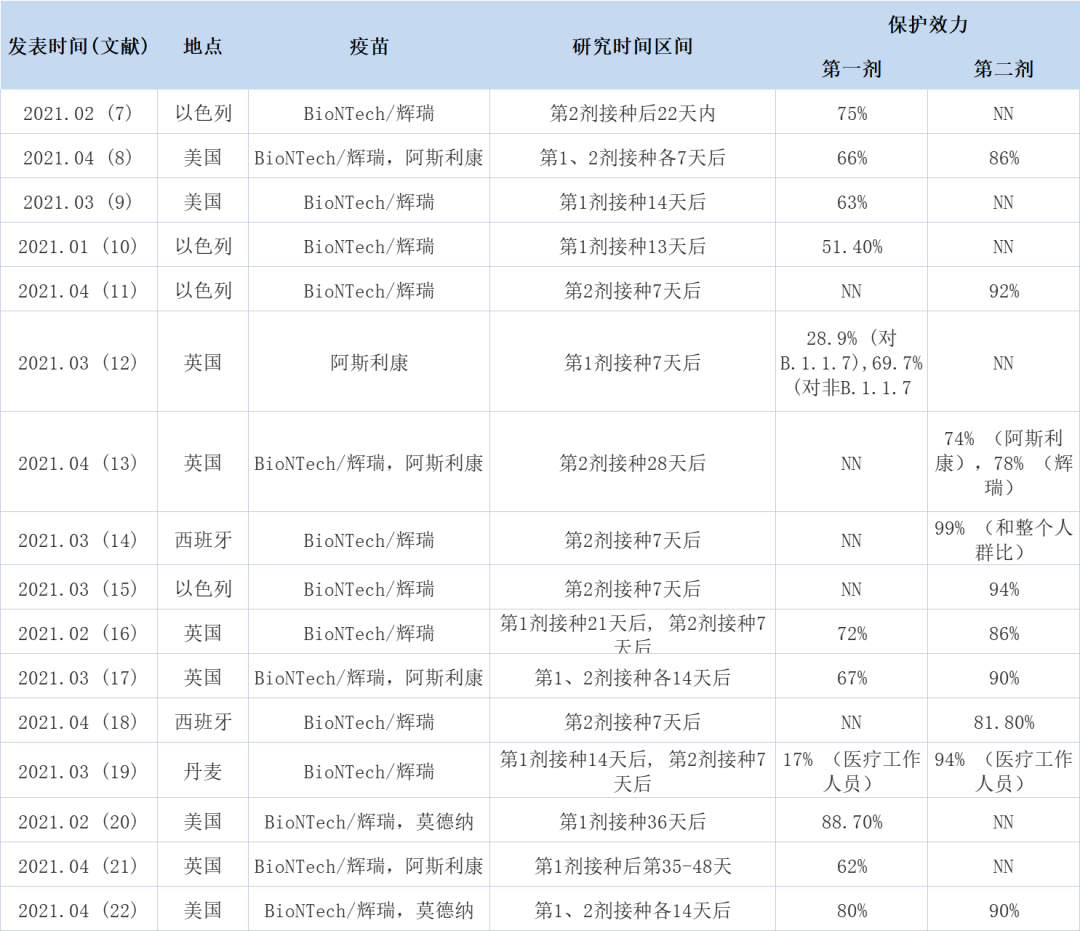Click the cell 2021.01 (10)
The image size is (1080, 931).
[79, 246]
